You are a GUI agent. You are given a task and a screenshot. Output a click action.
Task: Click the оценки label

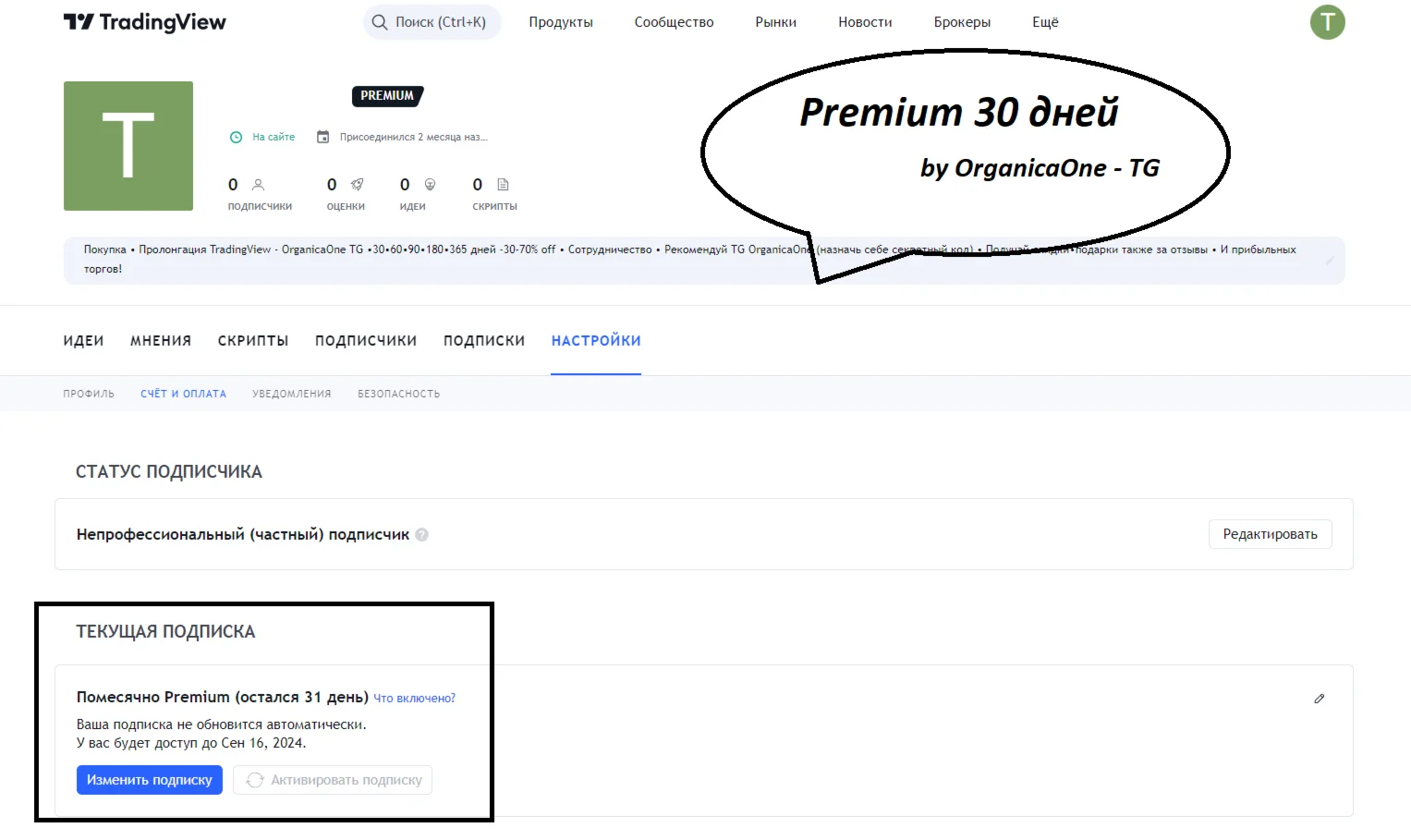coord(346,207)
